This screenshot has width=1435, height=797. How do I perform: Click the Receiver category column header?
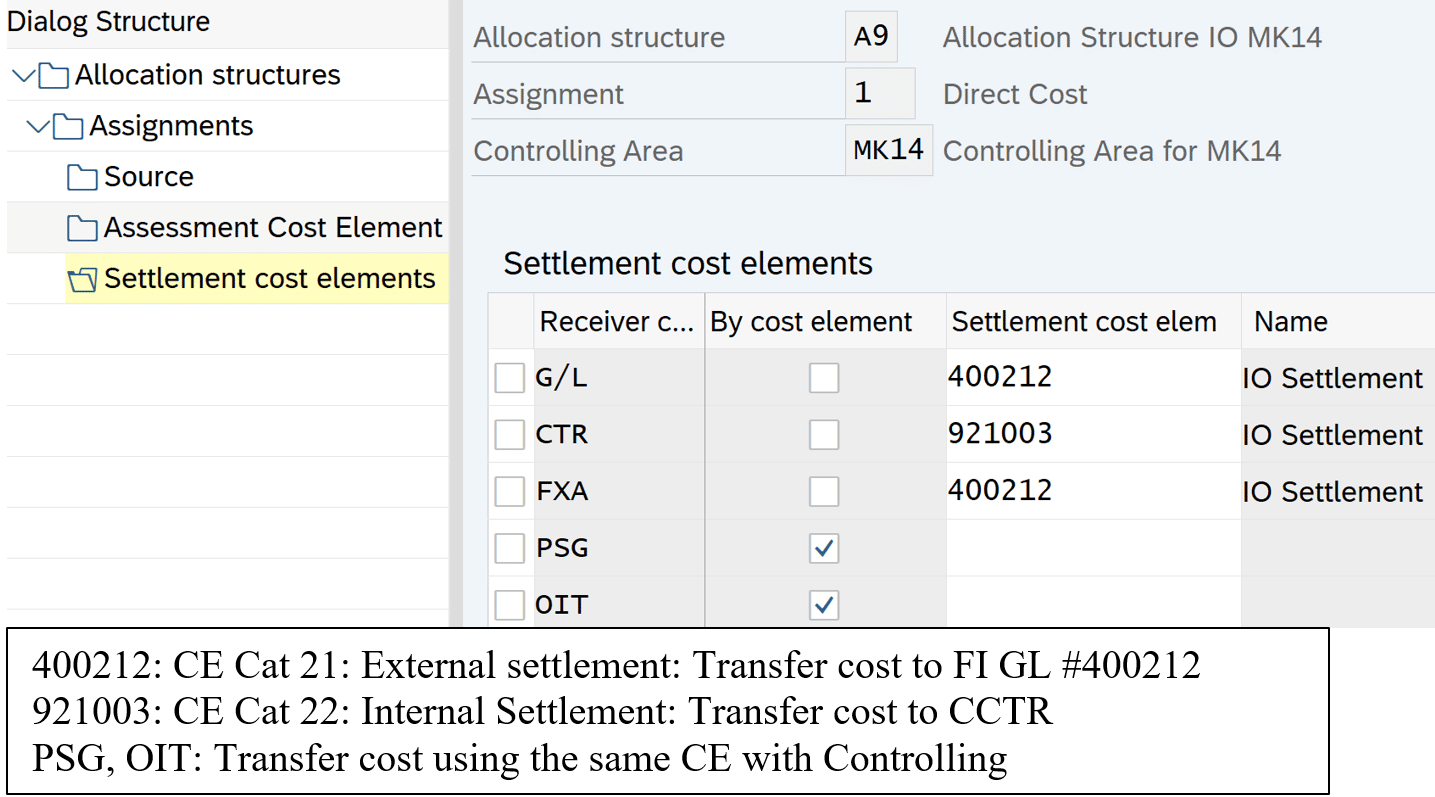coord(615,322)
